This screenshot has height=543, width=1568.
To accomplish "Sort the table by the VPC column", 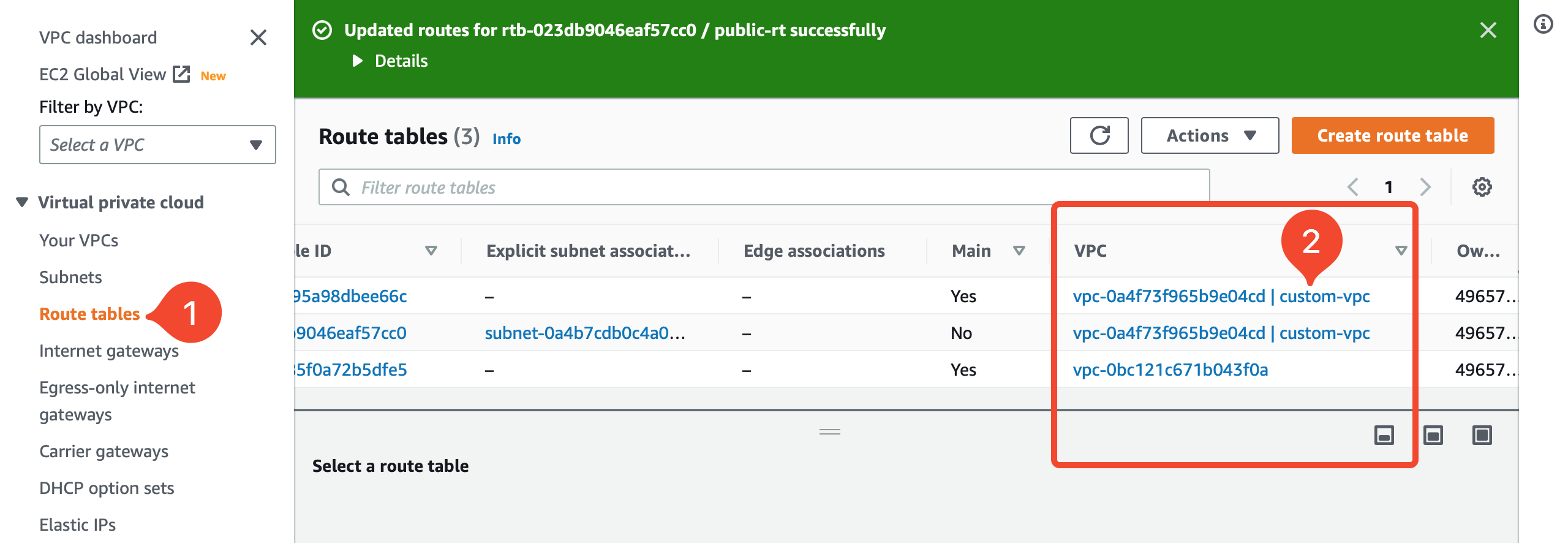I will pos(1400,251).
